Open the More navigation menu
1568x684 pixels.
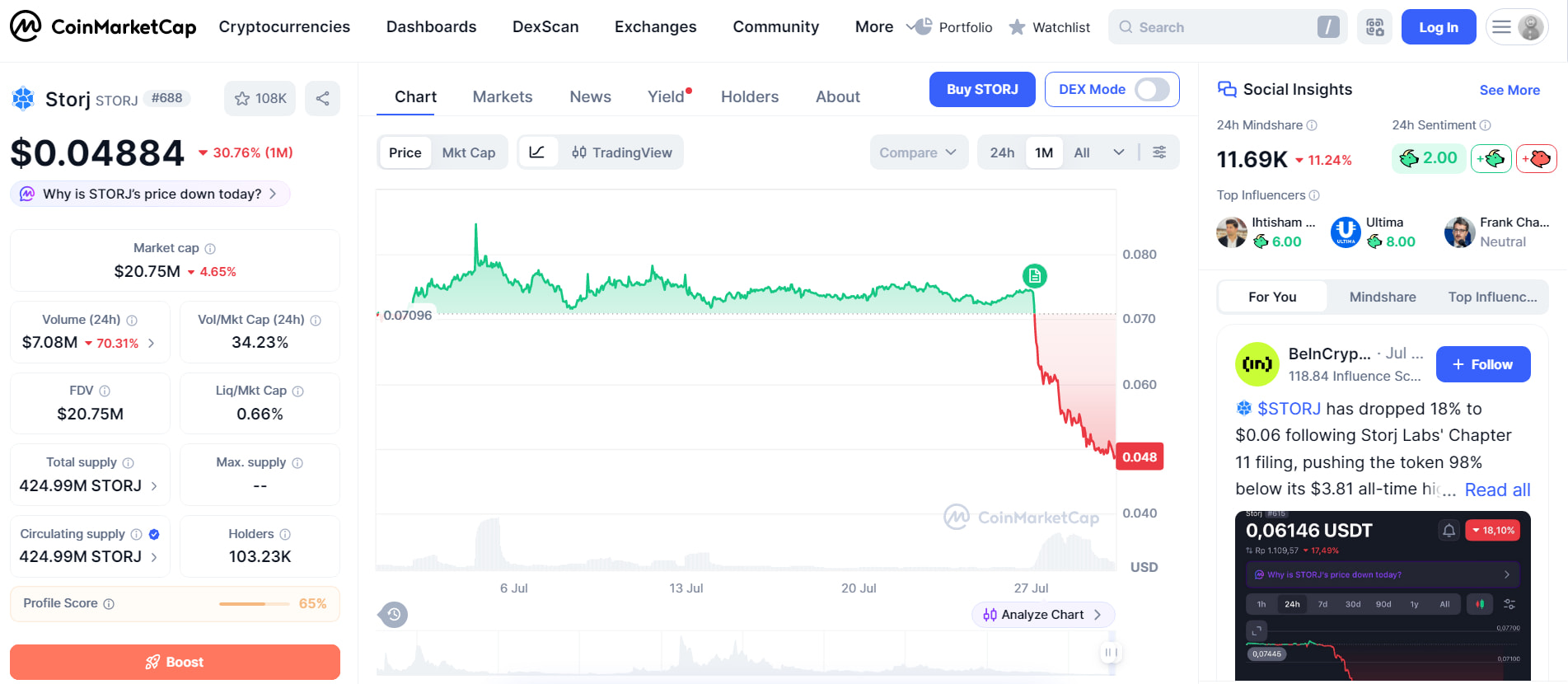coord(873,27)
